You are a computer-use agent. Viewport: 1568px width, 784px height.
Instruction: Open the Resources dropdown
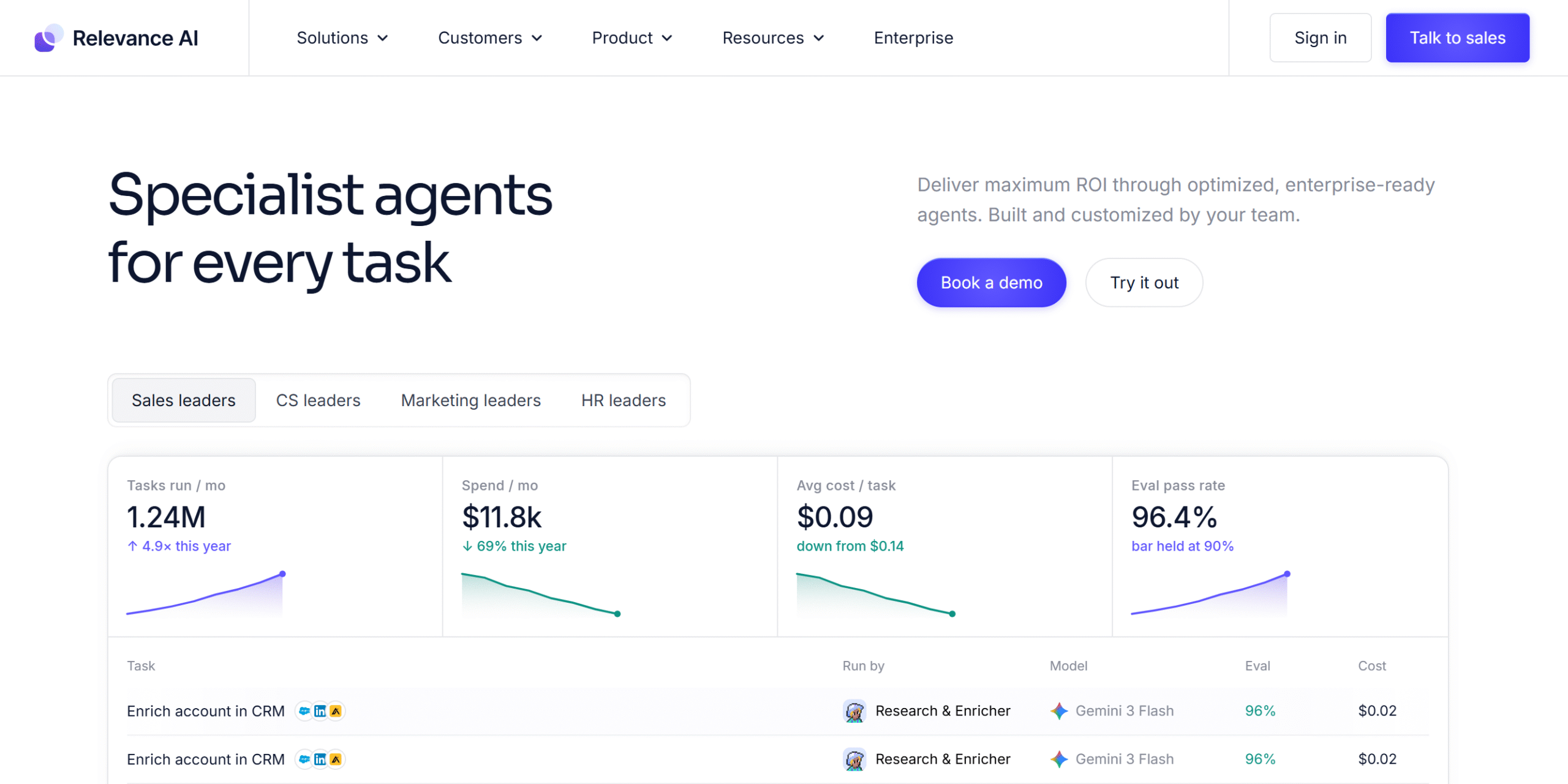click(x=773, y=38)
